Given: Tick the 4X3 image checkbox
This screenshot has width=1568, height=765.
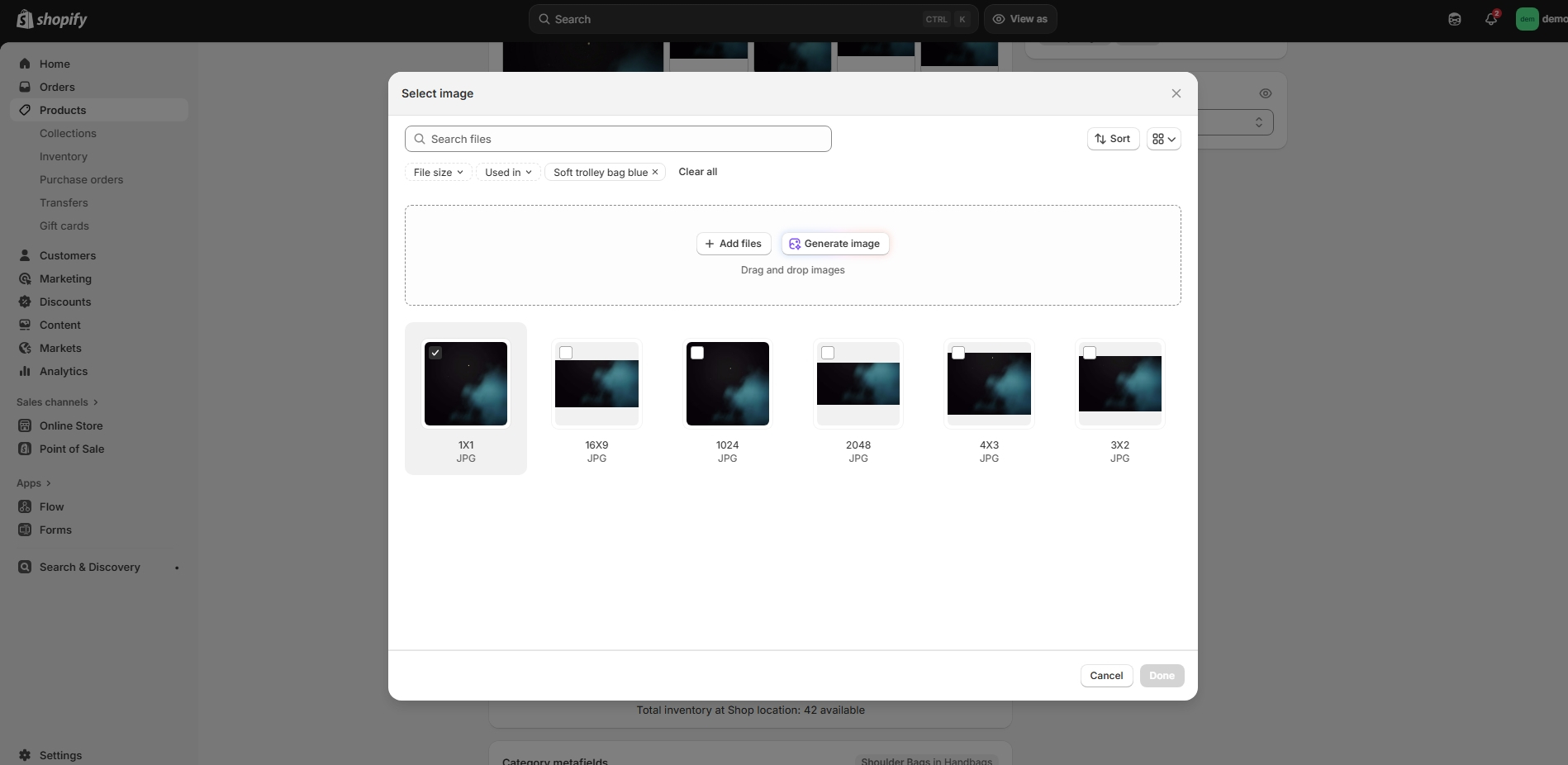Looking at the screenshot, I should click(958, 353).
